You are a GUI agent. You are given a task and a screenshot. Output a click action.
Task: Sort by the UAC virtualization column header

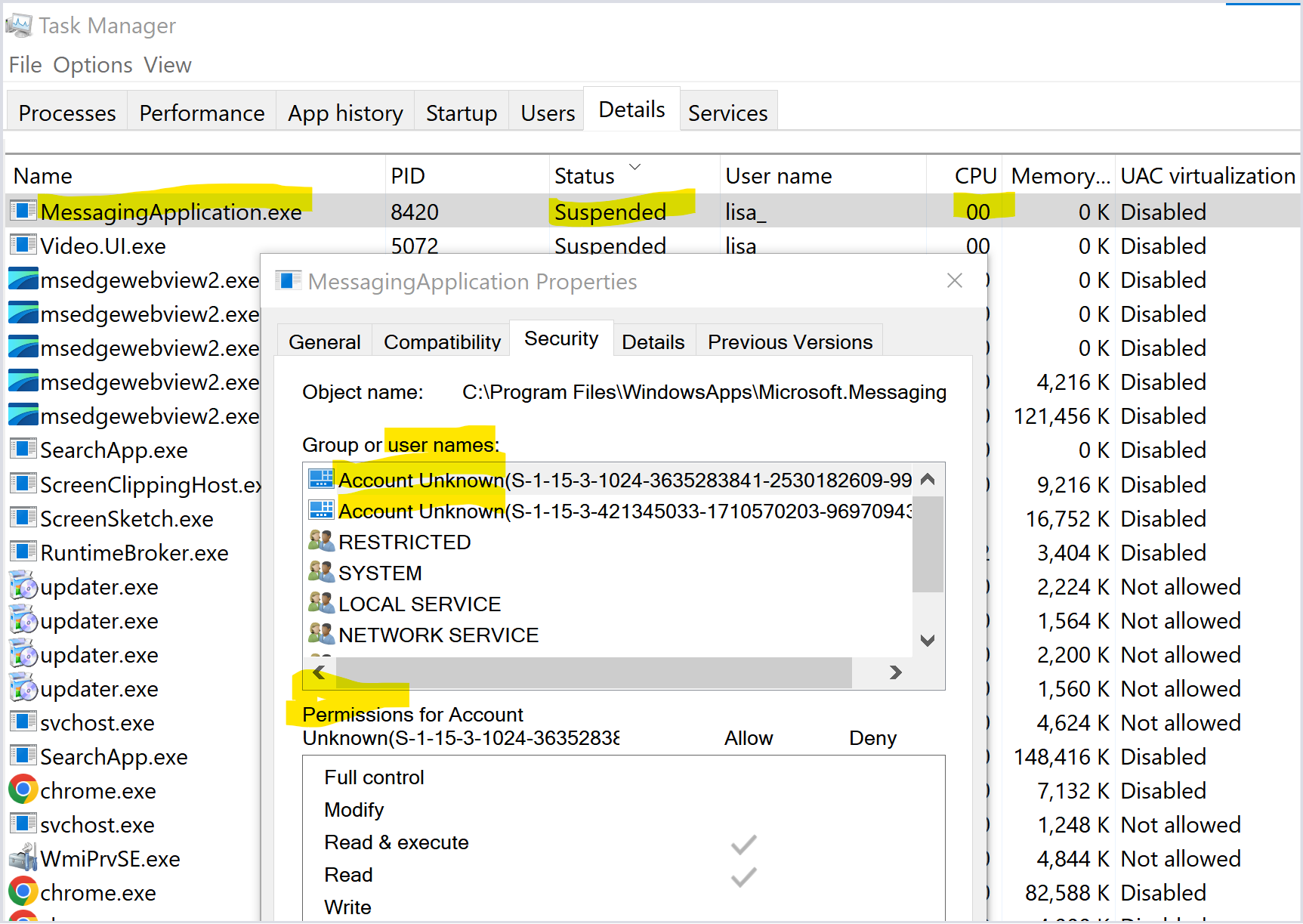point(1207,176)
